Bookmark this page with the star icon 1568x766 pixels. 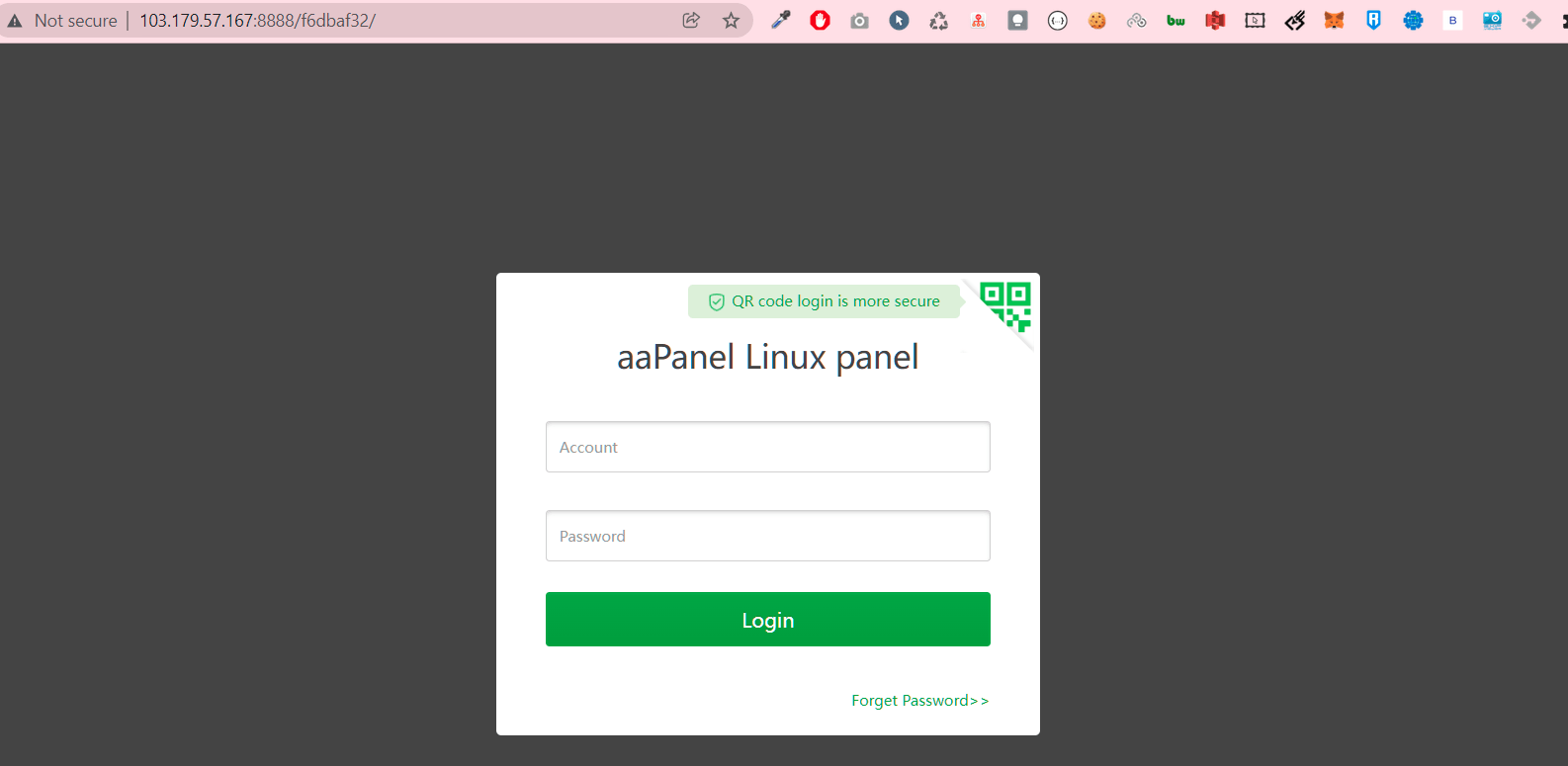click(x=731, y=21)
